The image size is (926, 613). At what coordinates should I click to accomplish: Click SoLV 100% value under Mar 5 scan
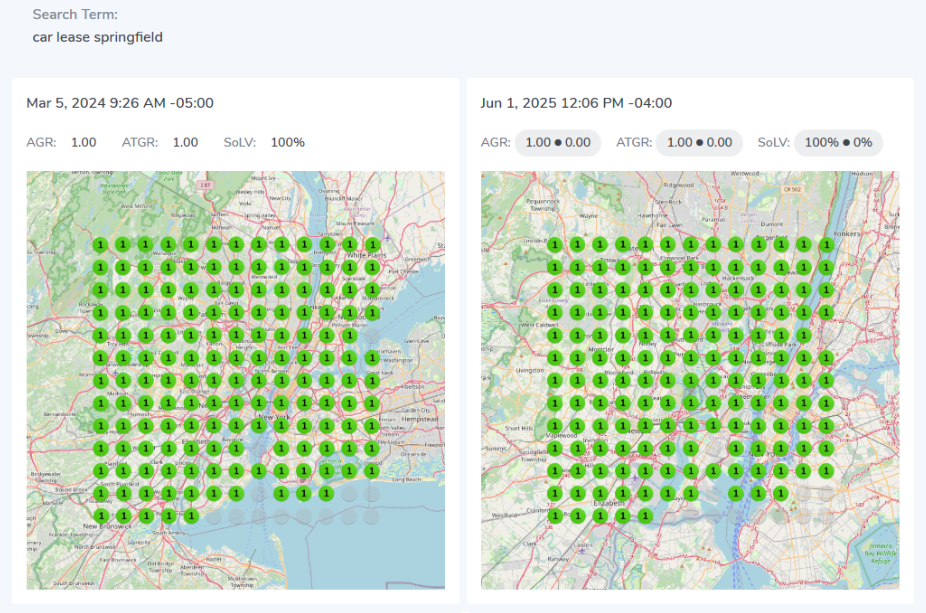tap(287, 142)
